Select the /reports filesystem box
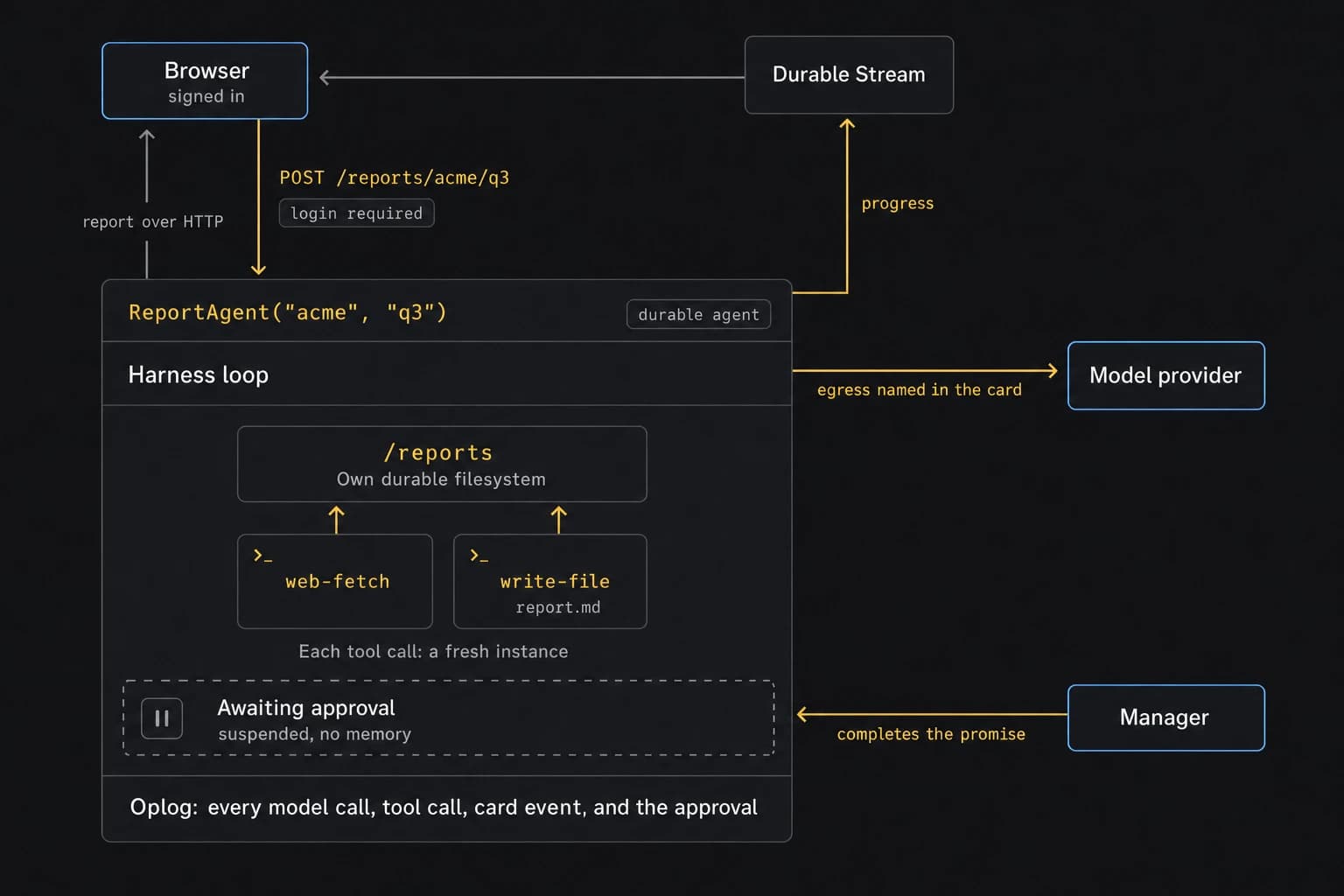 [442, 464]
